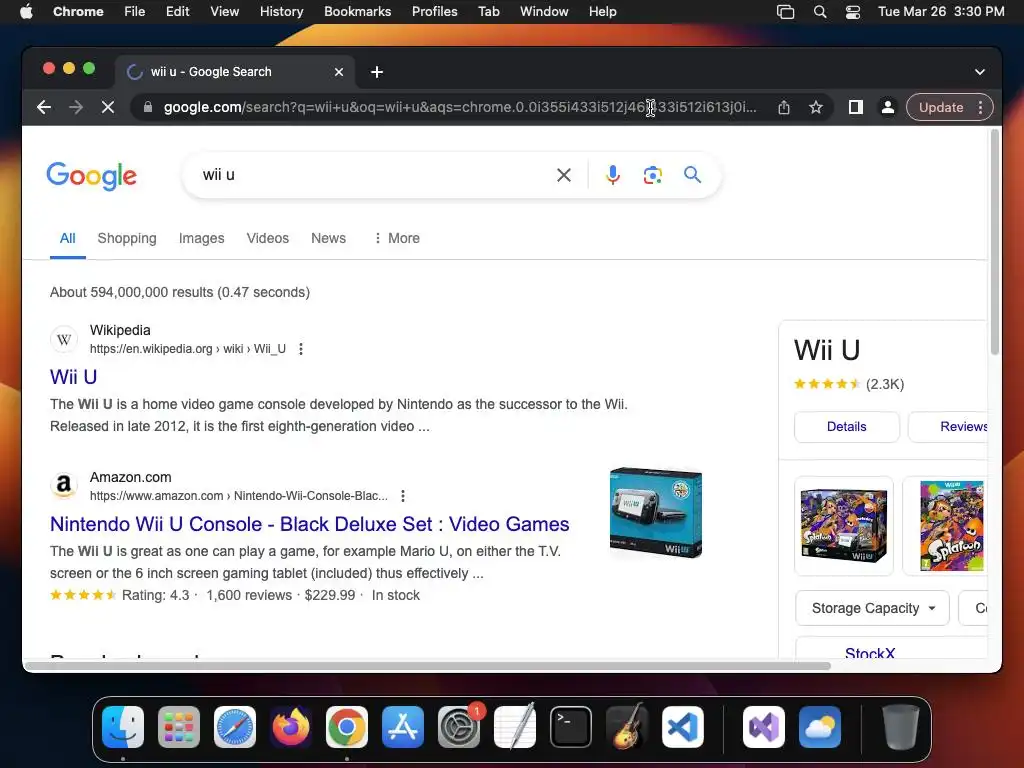Open Spotlight search in the menu bar

point(820,12)
